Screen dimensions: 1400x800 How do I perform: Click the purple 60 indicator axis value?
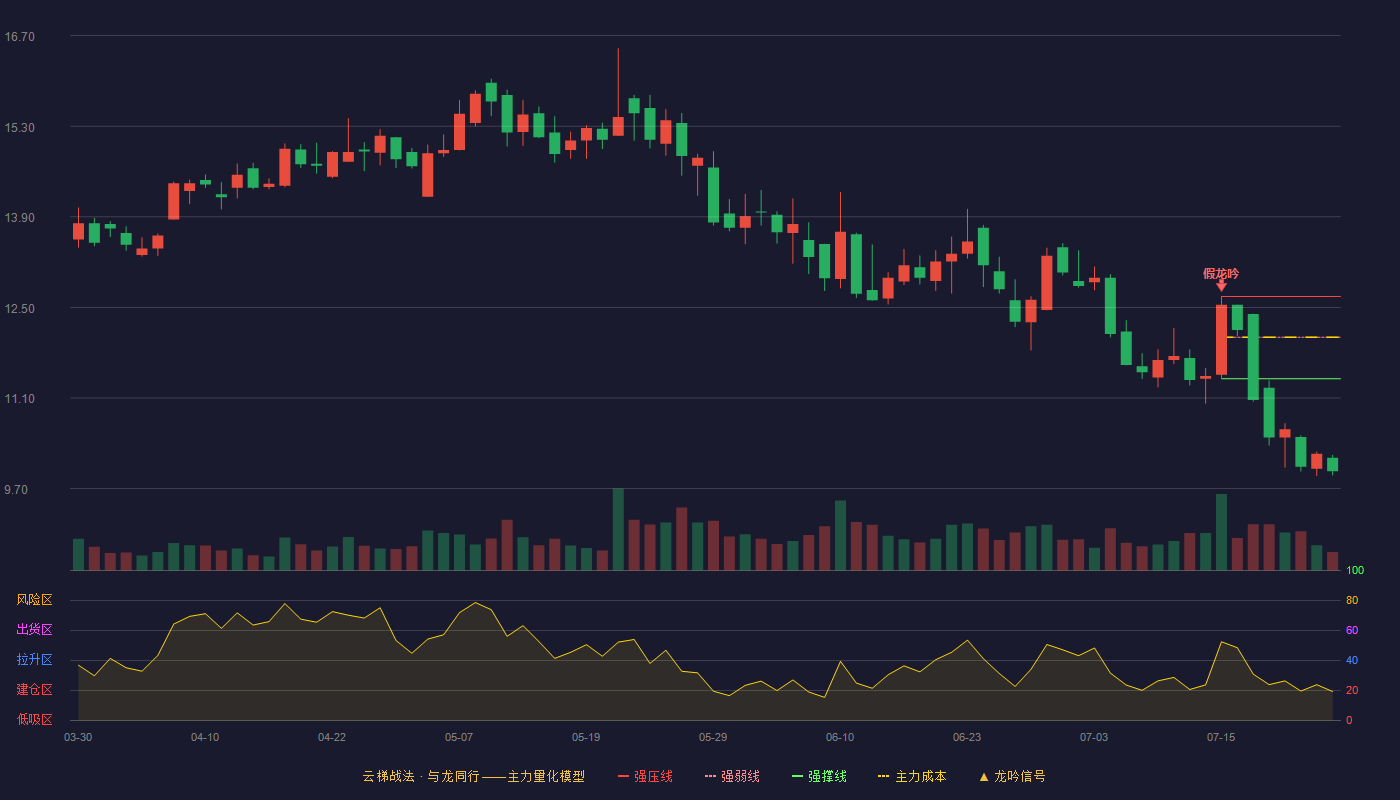click(x=1352, y=630)
